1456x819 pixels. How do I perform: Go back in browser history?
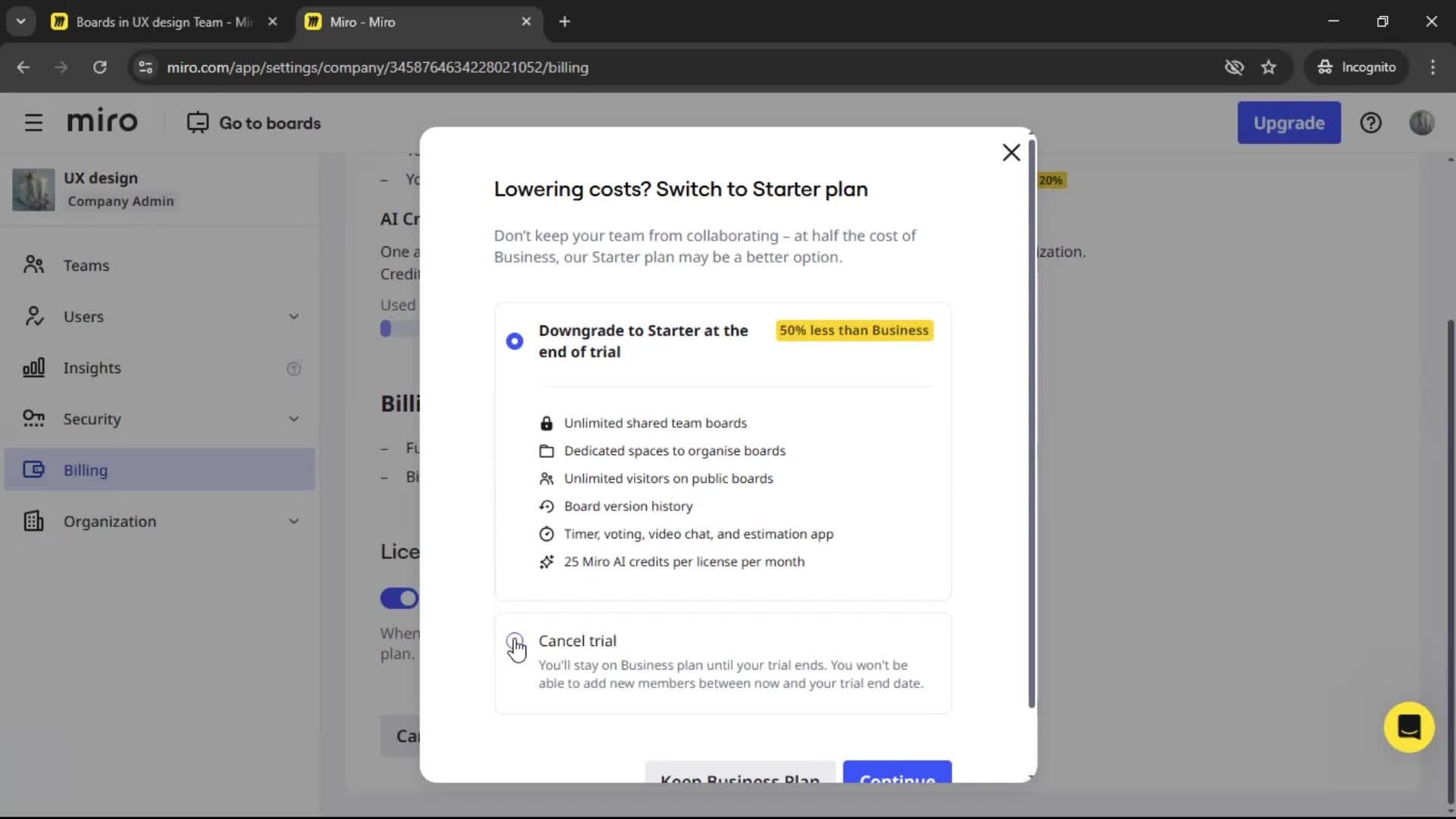pyautogui.click(x=24, y=67)
